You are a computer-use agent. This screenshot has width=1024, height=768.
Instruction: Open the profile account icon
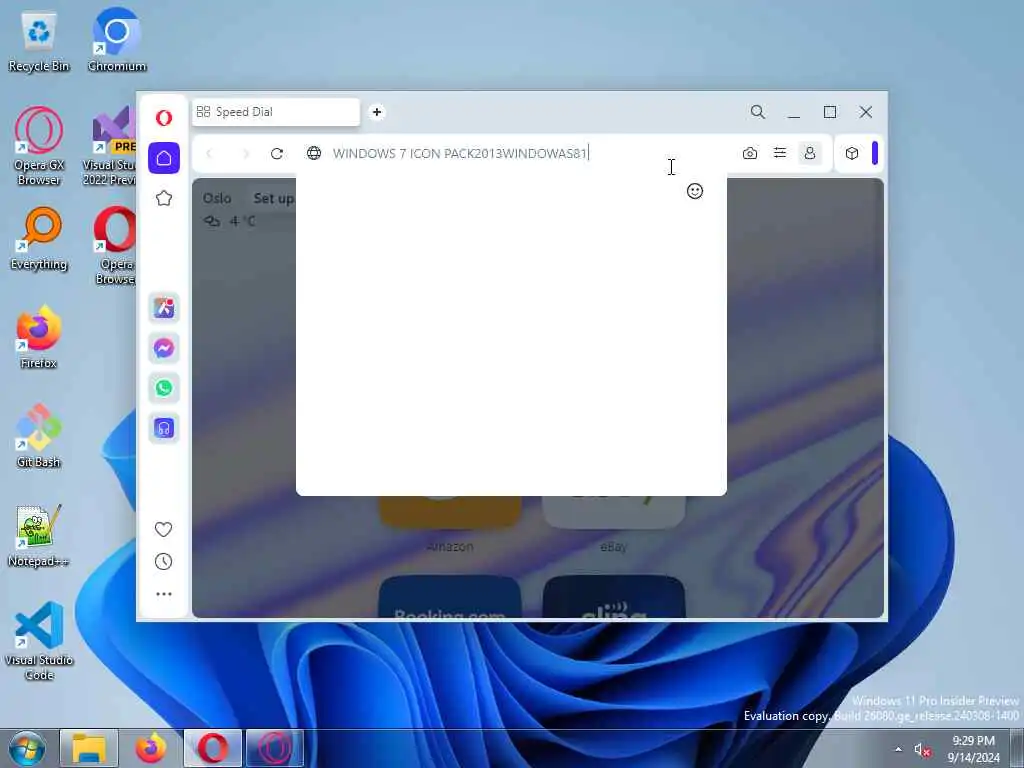810,153
